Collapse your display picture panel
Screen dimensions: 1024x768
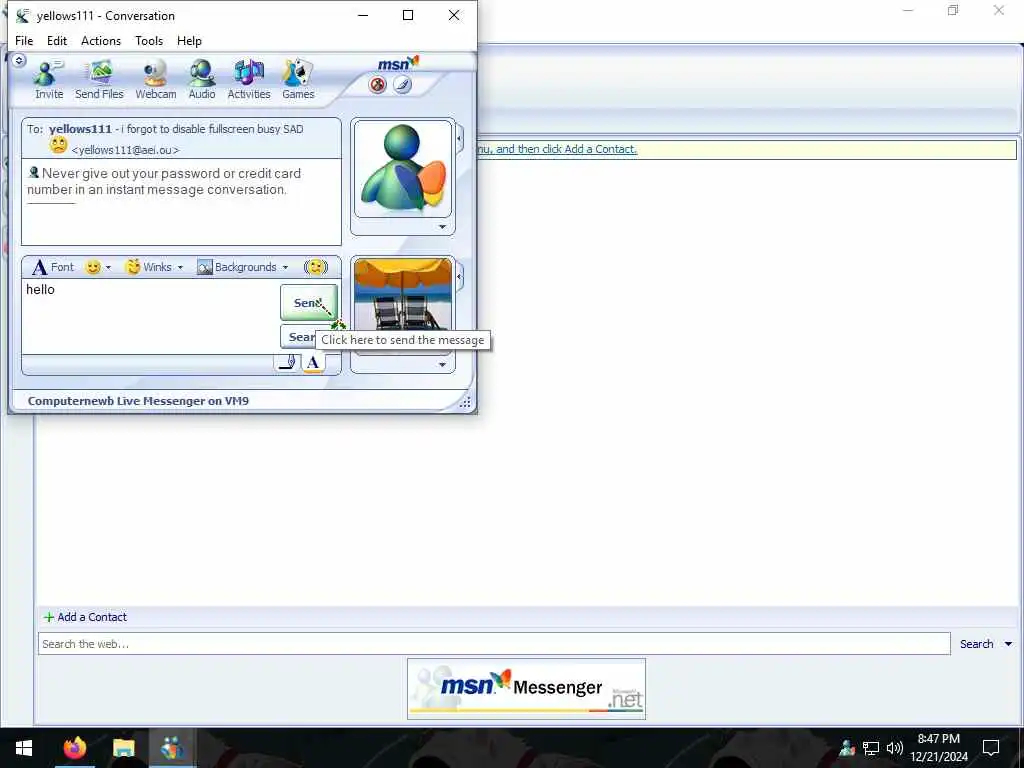click(460, 277)
